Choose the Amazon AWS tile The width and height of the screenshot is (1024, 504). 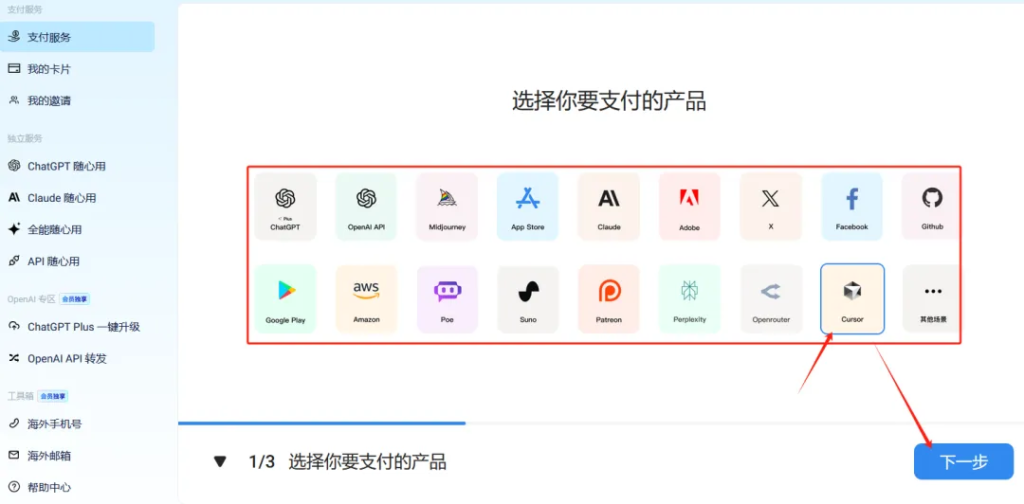(366, 298)
